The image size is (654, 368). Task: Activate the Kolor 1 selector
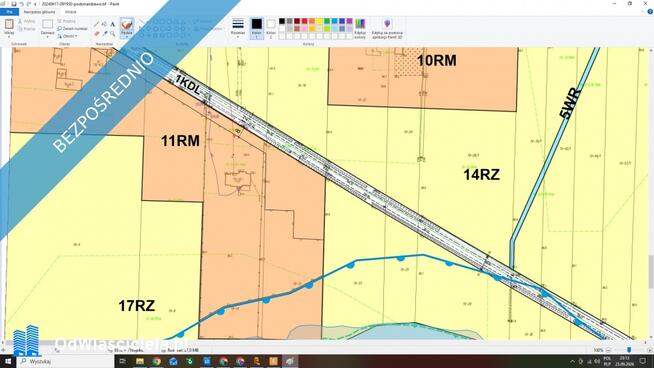coord(257,28)
